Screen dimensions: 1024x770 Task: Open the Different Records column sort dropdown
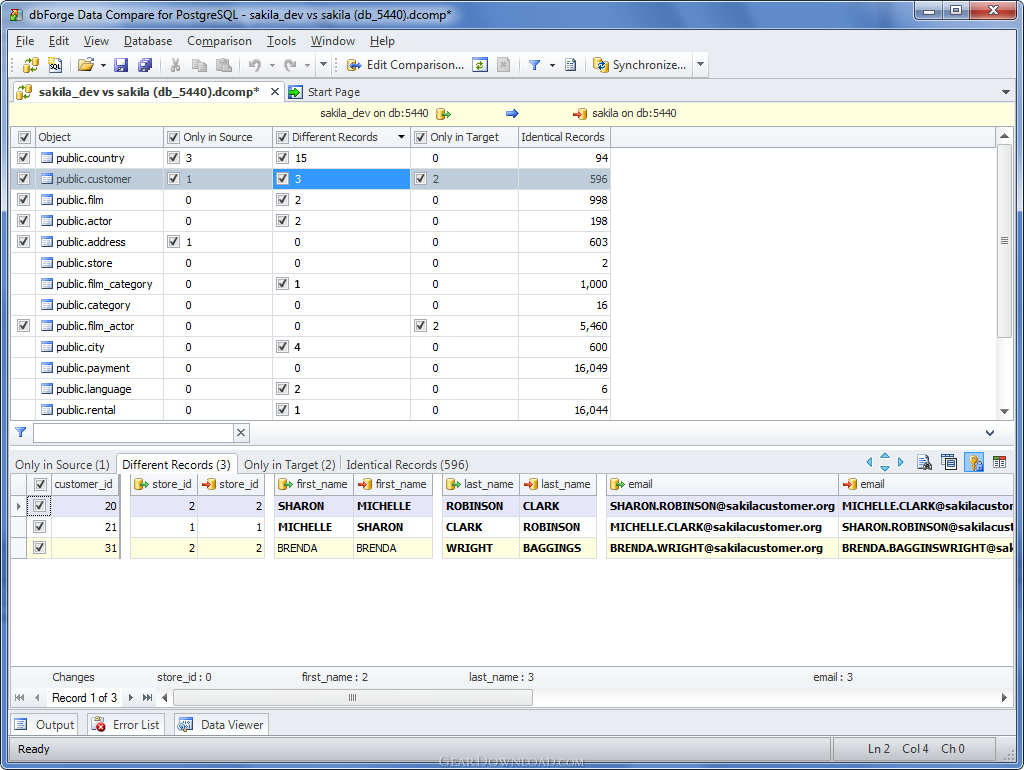click(401, 137)
